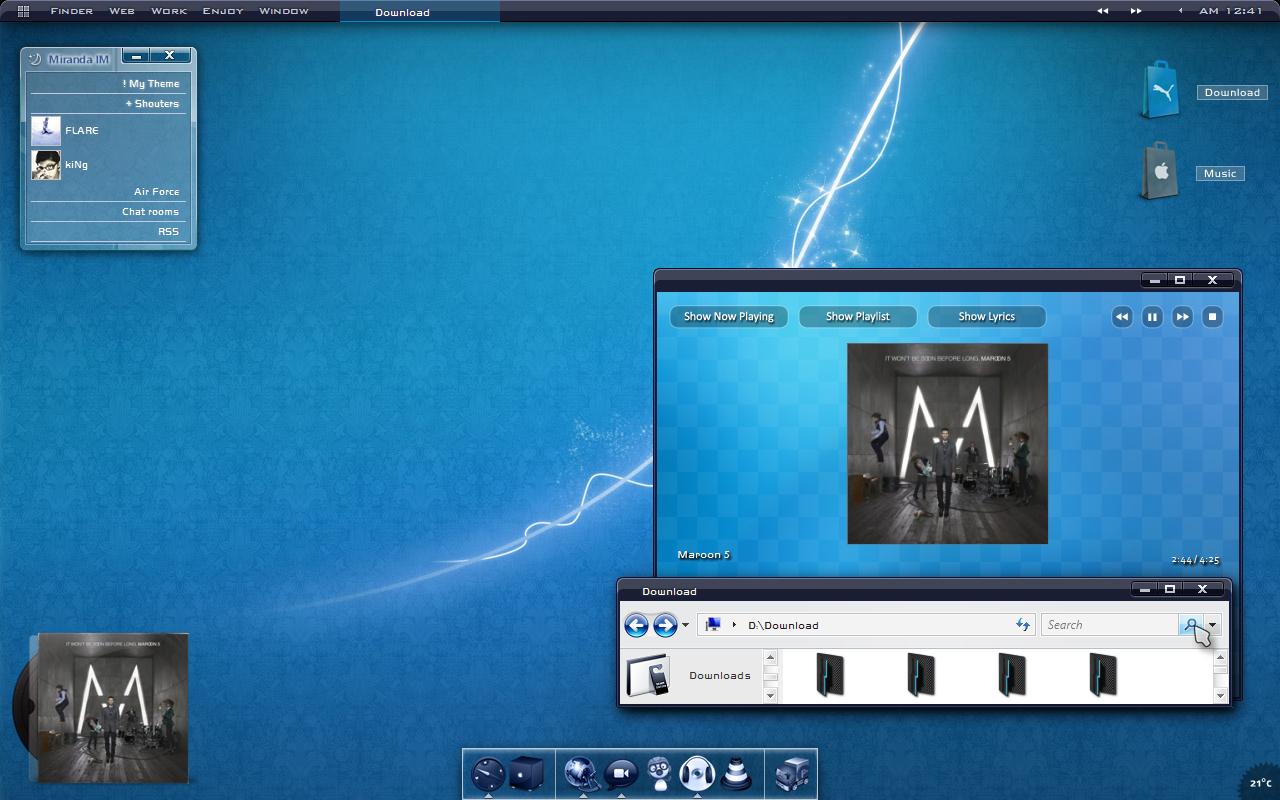Viewport: 1280px width, 800px height.
Task: Launch the globe helmet browser dock icon
Action: click(x=582, y=774)
